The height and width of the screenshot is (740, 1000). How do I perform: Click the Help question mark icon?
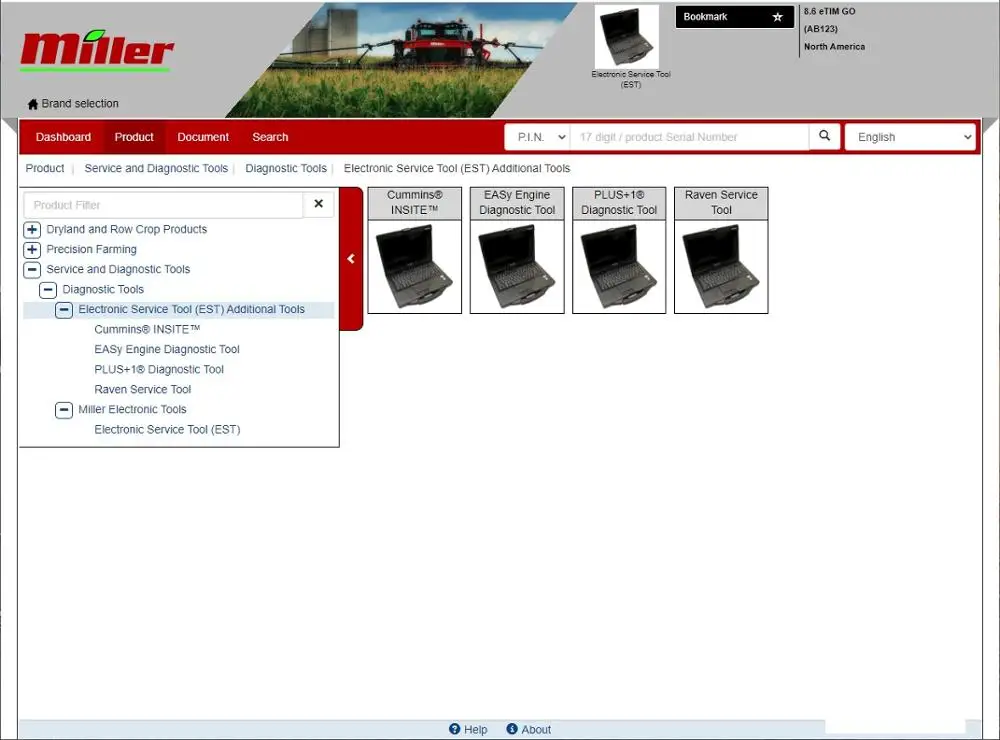pyautogui.click(x=455, y=729)
